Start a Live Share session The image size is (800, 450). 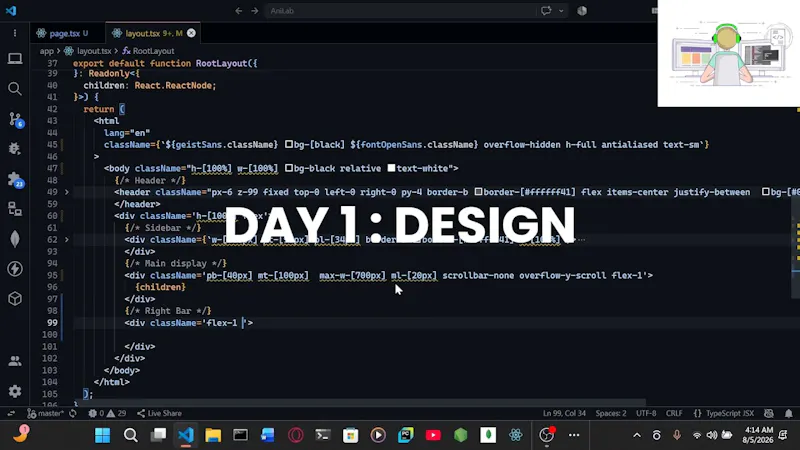(159, 413)
